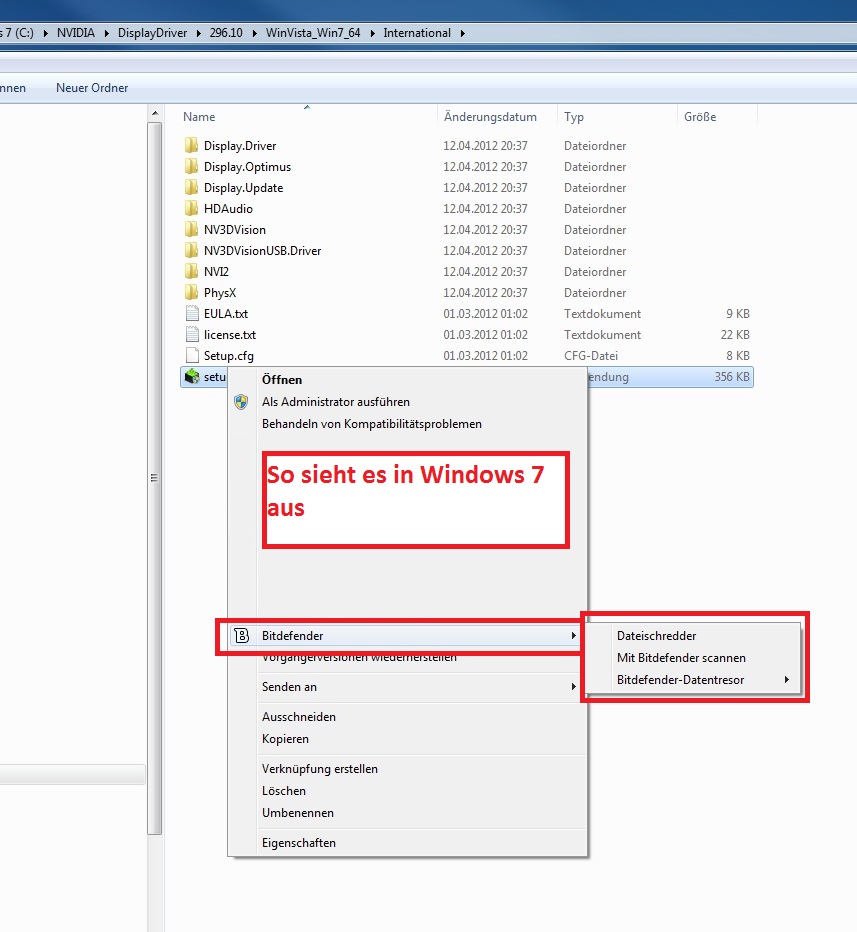Click the PhysX folder icon
This screenshot has height=932, width=857.
click(x=191, y=292)
